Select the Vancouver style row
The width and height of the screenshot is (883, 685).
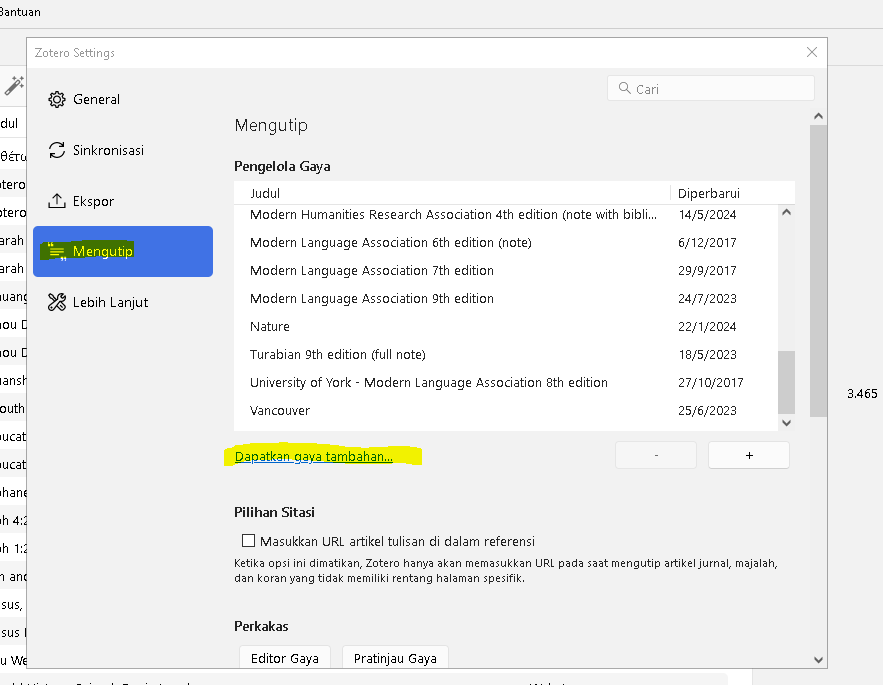click(x=506, y=411)
